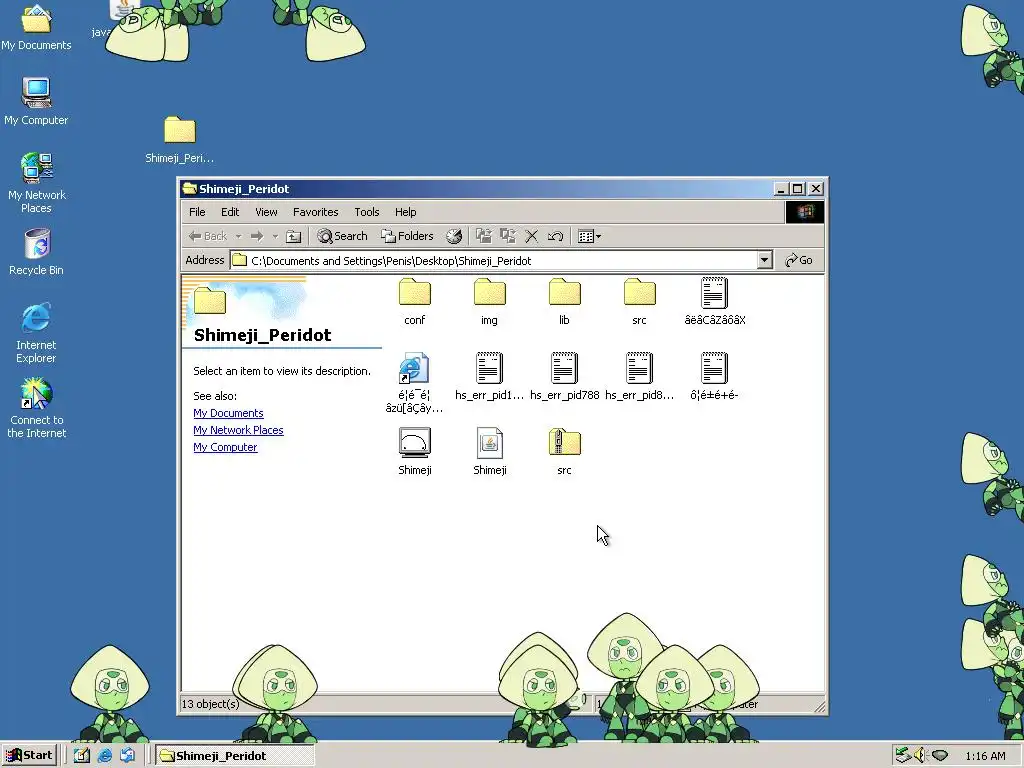Follow the My Documents link in side panel

(229, 413)
